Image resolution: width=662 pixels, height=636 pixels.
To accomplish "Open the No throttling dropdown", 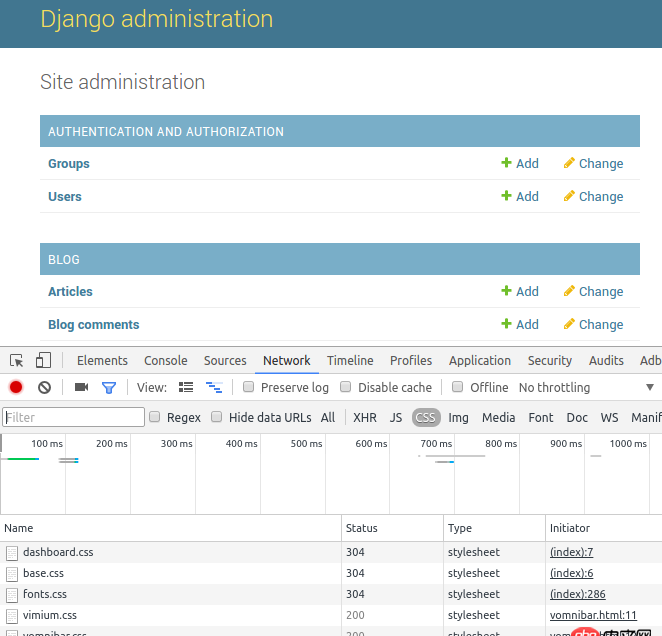I will click(x=554, y=387).
